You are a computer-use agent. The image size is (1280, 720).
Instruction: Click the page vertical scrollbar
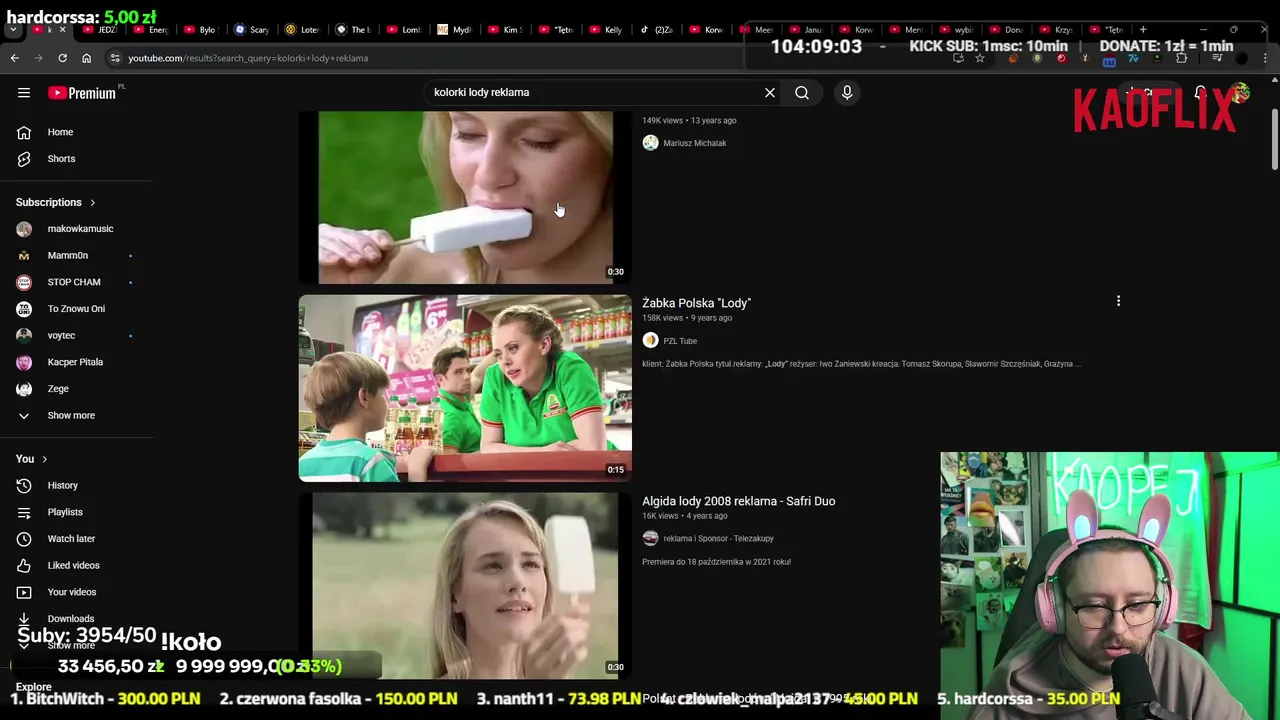tap(1274, 140)
